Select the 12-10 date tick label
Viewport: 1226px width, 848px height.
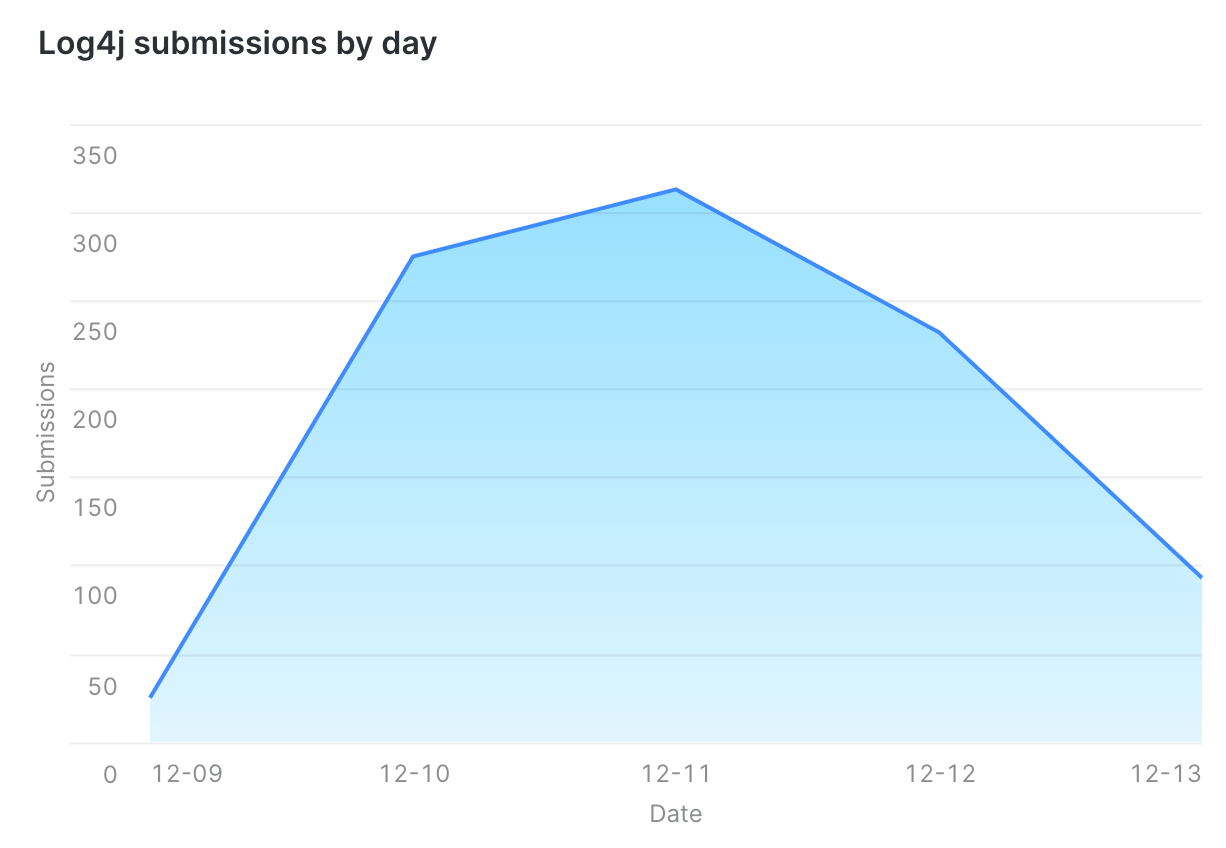415,774
